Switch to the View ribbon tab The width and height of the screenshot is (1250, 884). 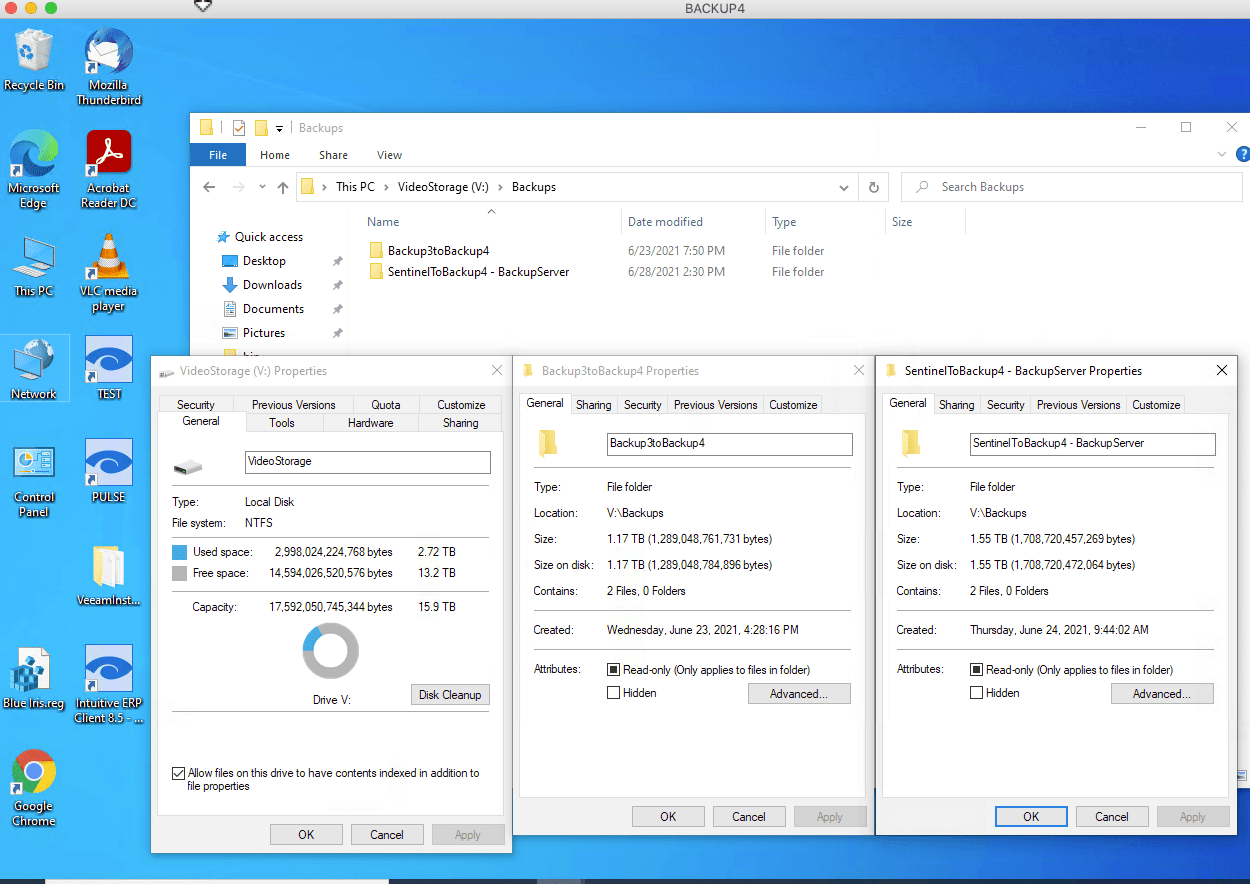coord(389,155)
